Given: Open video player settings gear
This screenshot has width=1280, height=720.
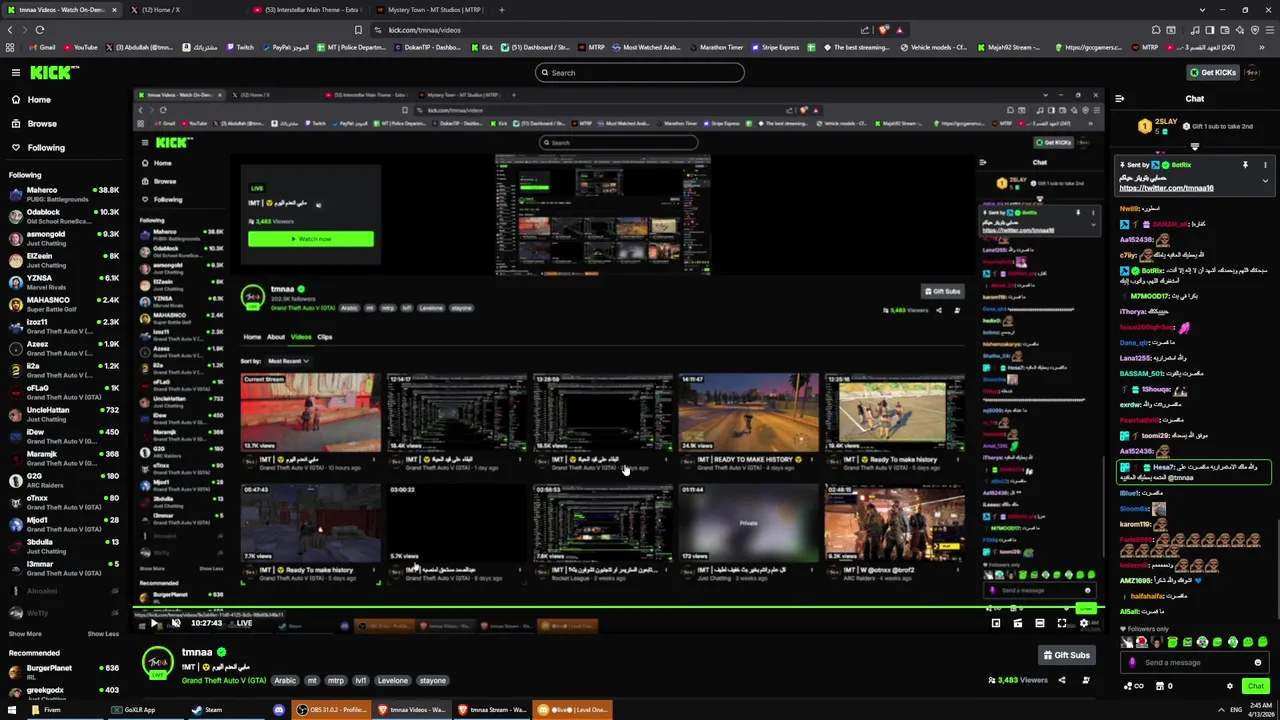Looking at the screenshot, I should point(1084,623).
